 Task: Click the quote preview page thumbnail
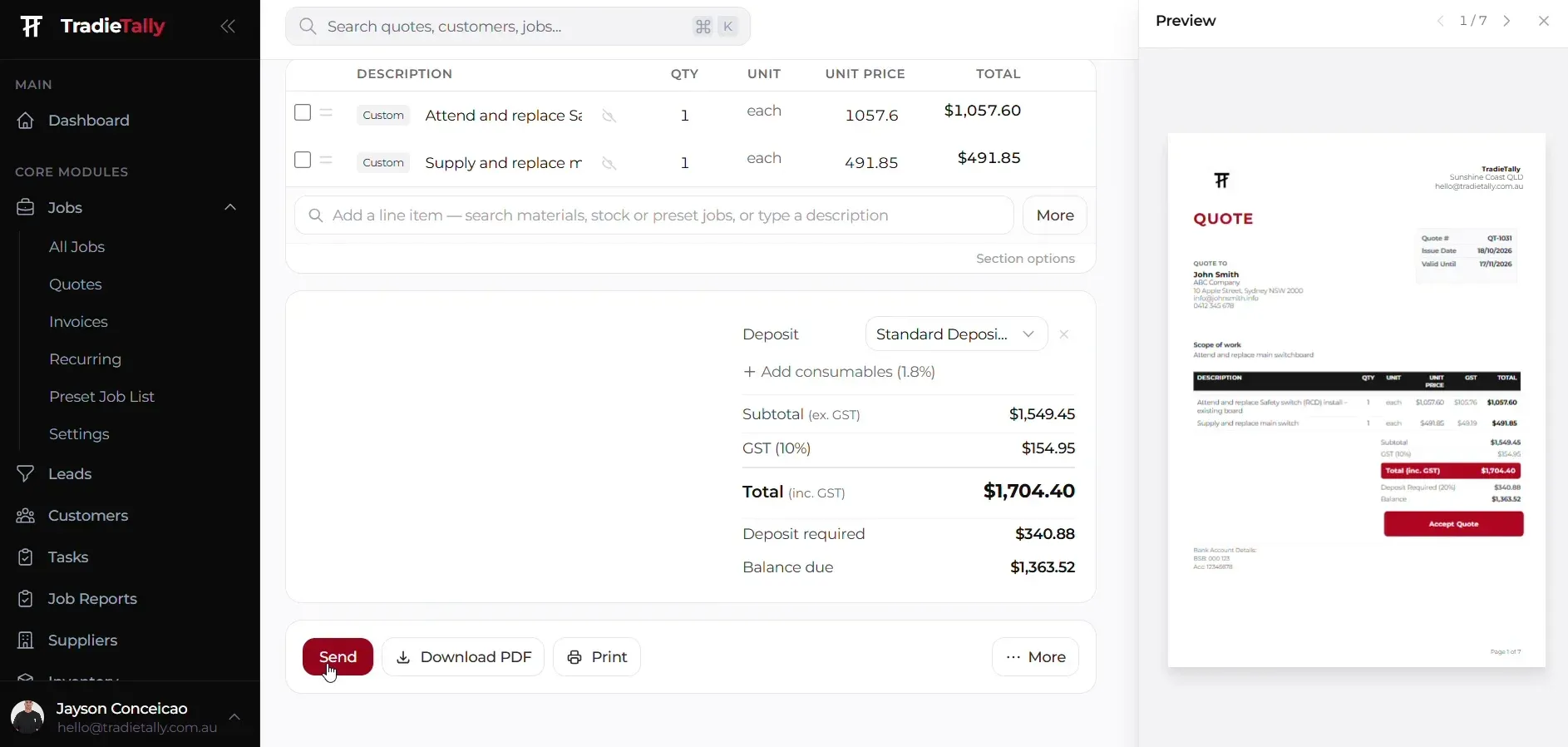coord(1357,400)
